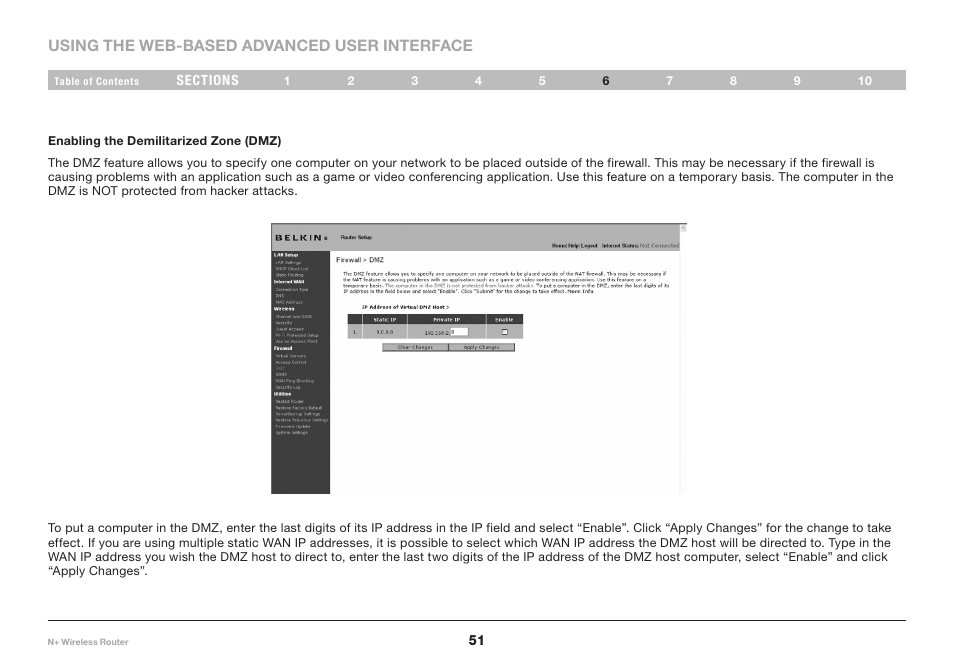Click the Apply Changes button
Viewport: 954px width, 668px height.
(x=481, y=347)
